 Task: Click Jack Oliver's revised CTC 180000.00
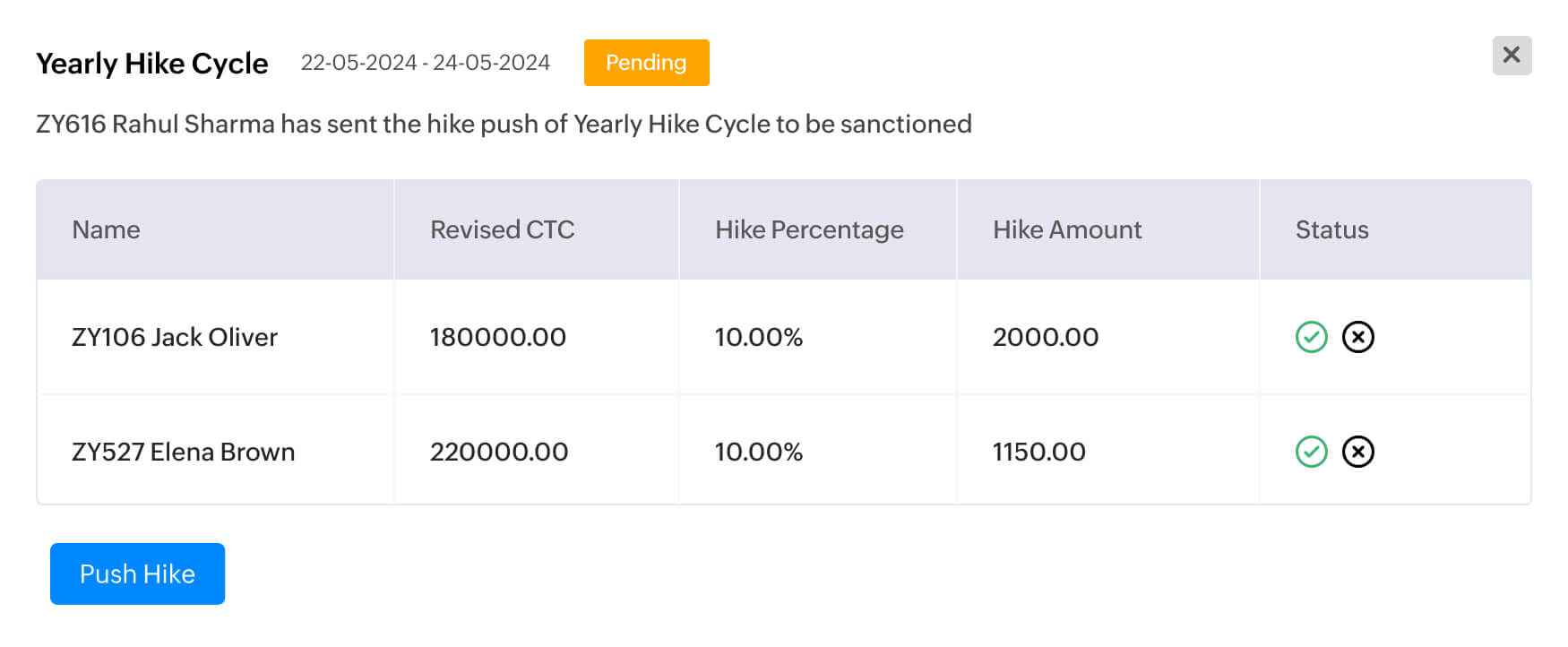point(497,337)
